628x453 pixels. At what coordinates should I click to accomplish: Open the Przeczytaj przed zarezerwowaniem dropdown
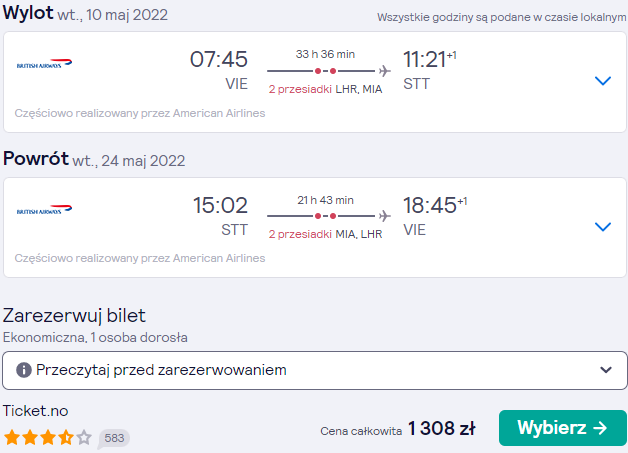(x=315, y=370)
